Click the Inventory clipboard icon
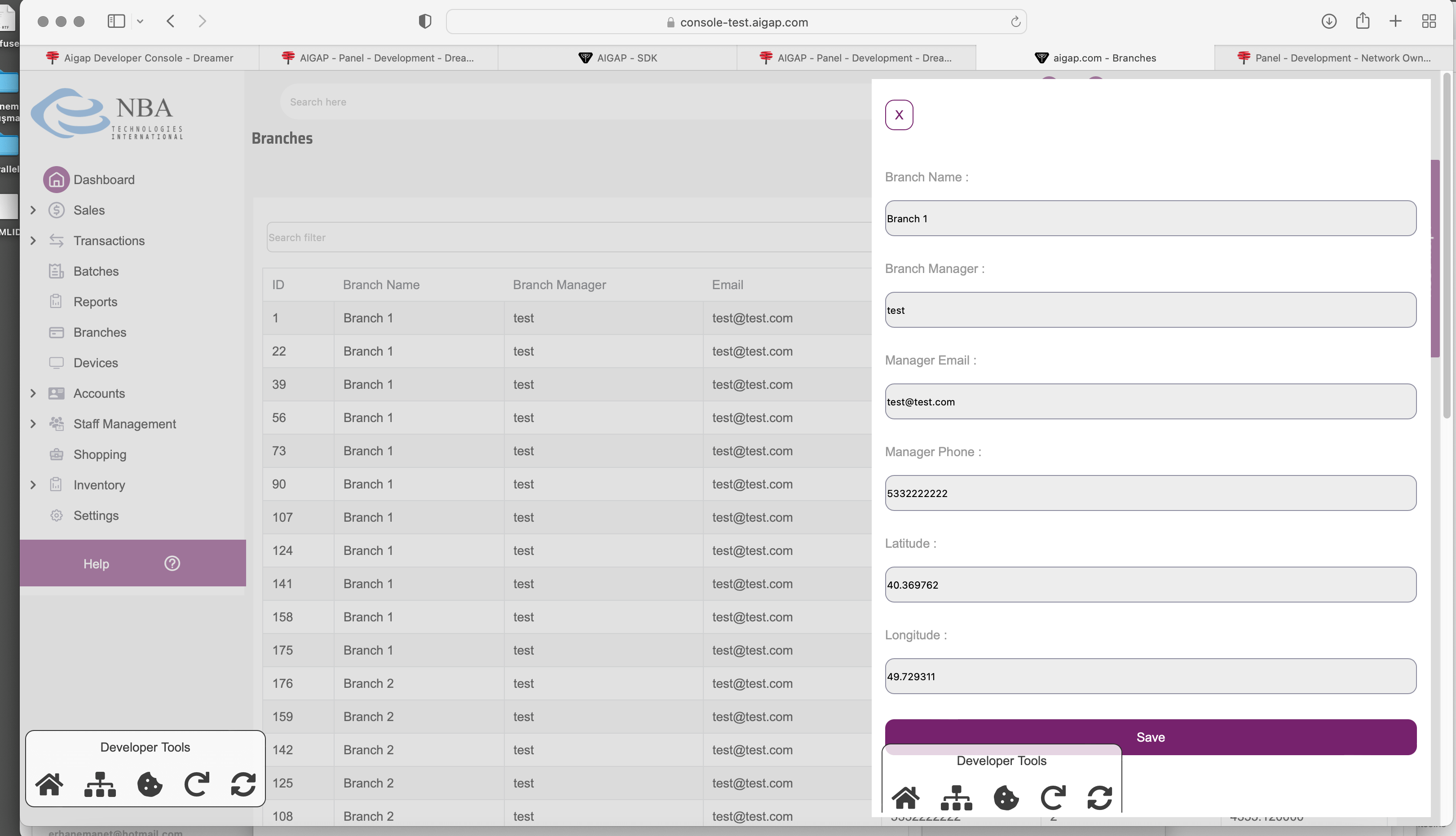The height and width of the screenshot is (836, 1456). point(56,484)
